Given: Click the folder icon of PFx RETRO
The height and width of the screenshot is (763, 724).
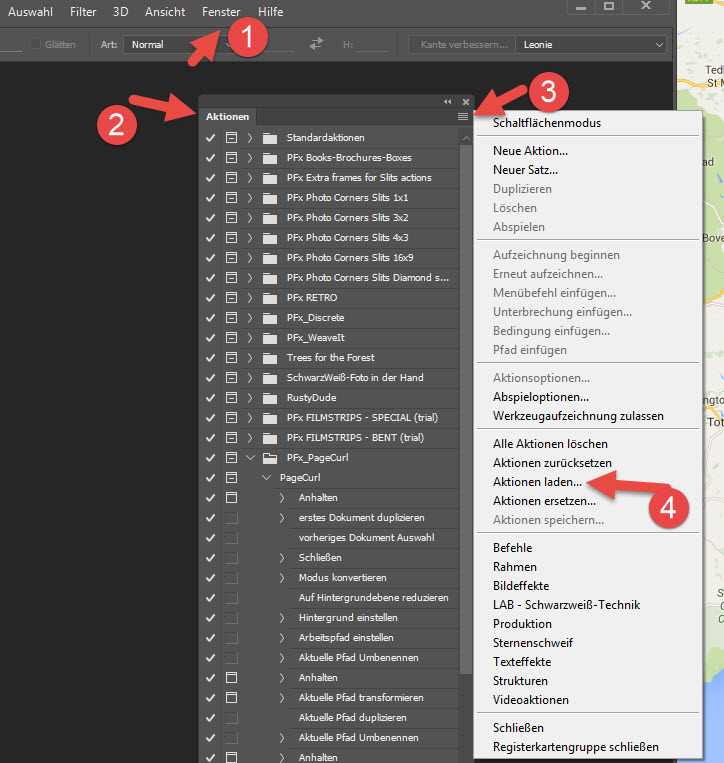Looking at the screenshot, I should pyautogui.click(x=269, y=298).
